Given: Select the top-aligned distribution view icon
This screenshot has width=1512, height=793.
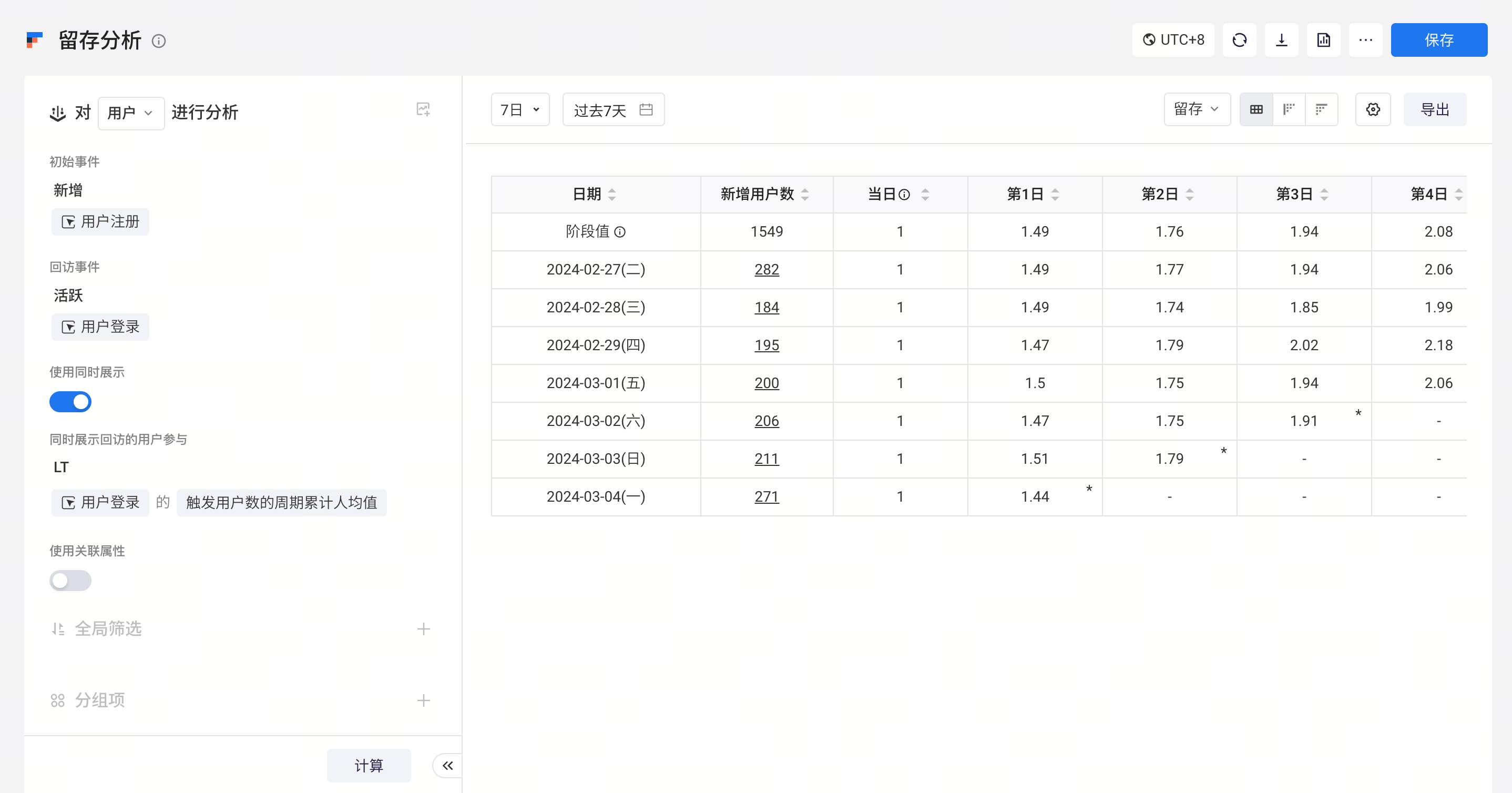Looking at the screenshot, I should pos(1322,109).
